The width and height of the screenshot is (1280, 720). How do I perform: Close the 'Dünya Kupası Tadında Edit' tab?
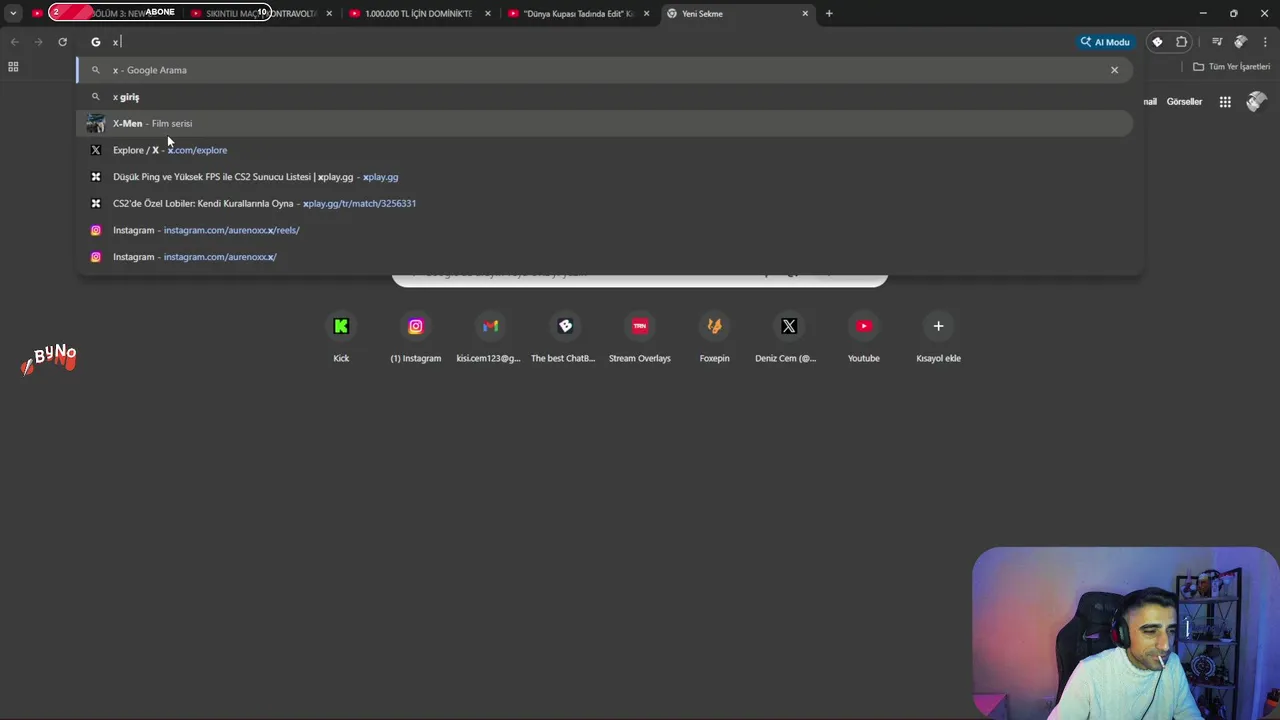646,13
